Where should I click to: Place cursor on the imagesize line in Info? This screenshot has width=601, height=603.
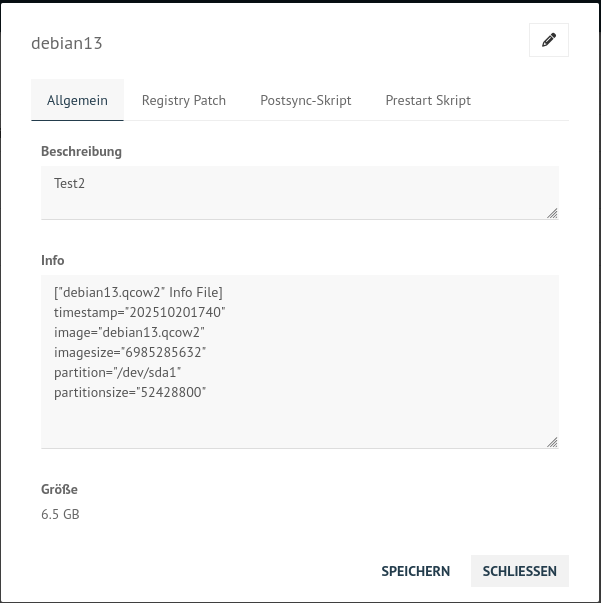tap(130, 352)
